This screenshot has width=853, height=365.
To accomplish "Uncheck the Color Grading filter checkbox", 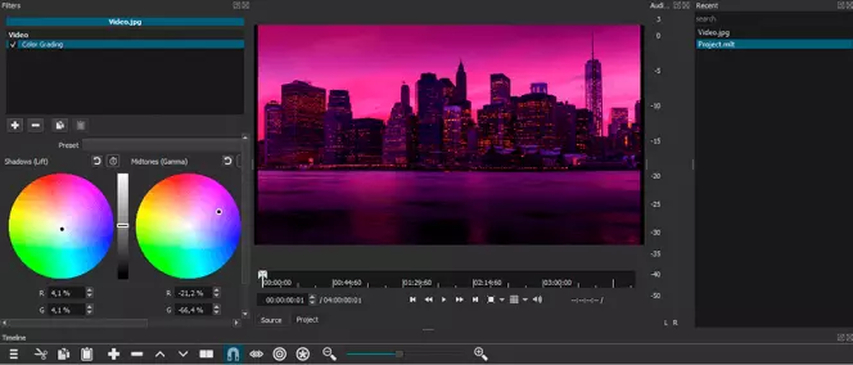I will tap(13, 45).
